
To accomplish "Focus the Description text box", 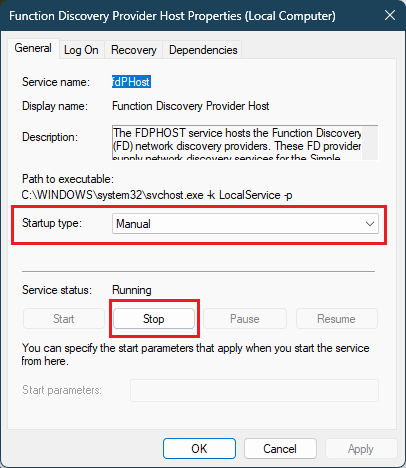I will tap(237, 143).
